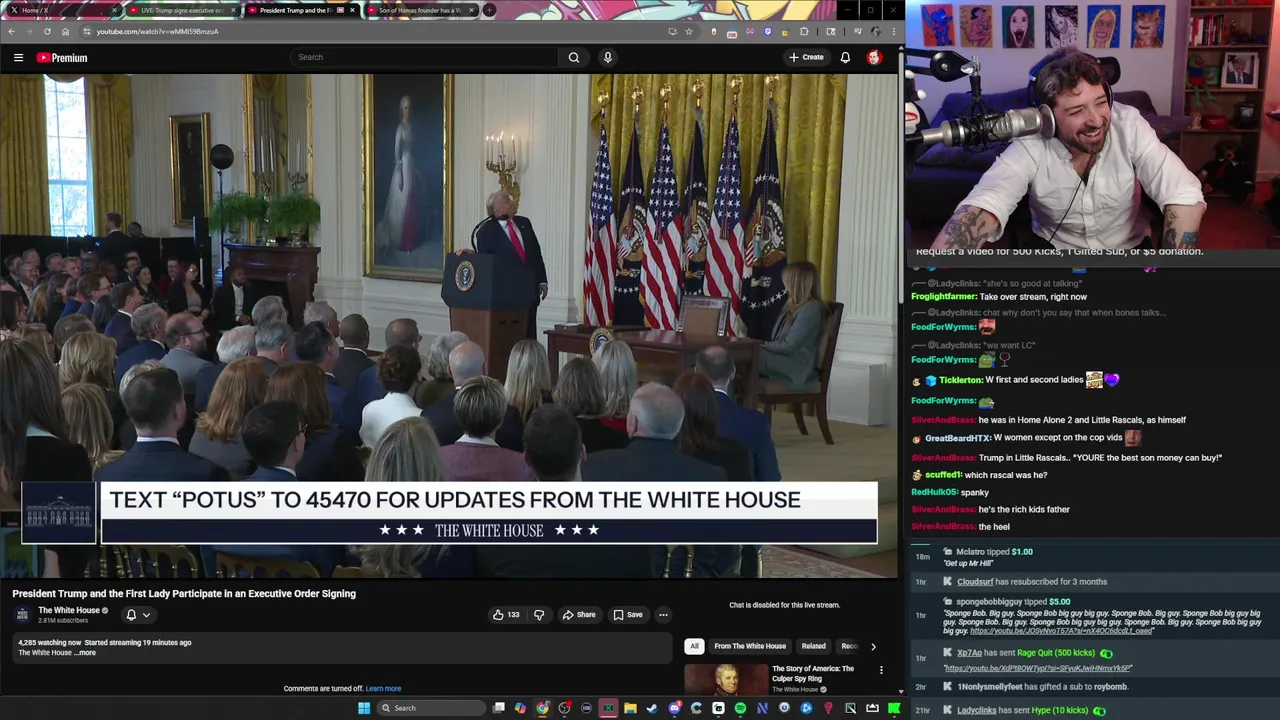Open options for Culper Spy Ring video
The image size is (1280, 720).
881,670
